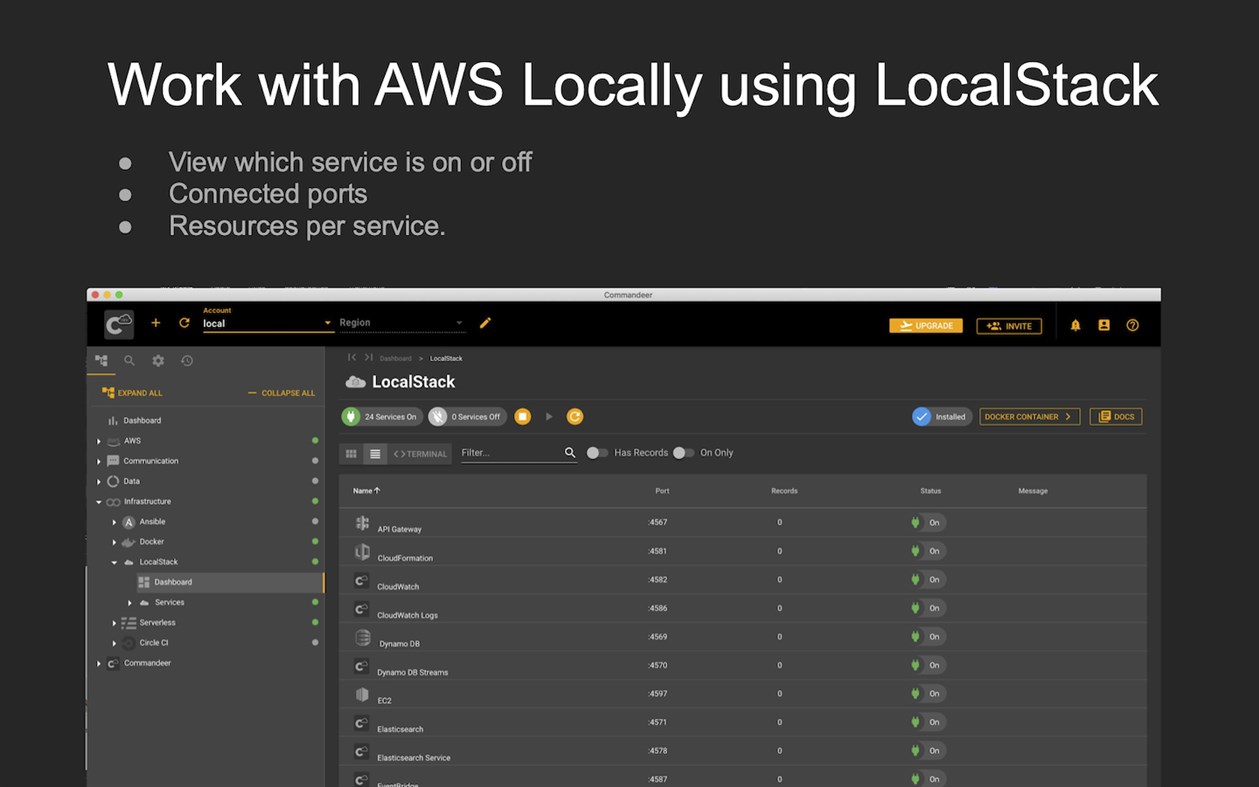Switch to list view layout
1259x787 pixels.
(x=375, y=453)
